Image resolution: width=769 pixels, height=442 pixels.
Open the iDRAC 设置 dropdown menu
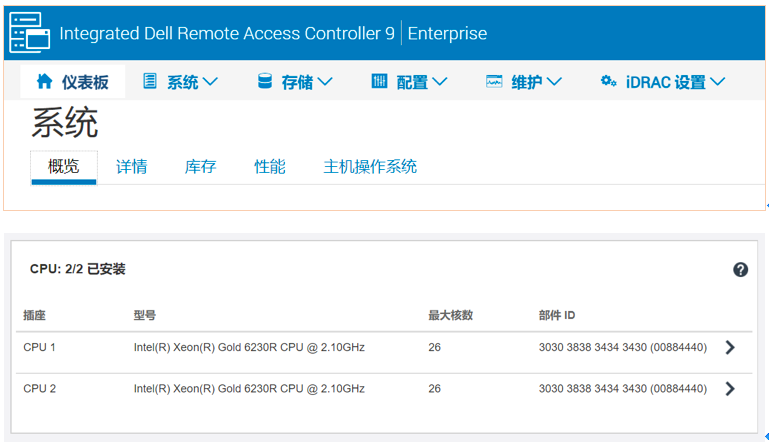tap(675, 82)
